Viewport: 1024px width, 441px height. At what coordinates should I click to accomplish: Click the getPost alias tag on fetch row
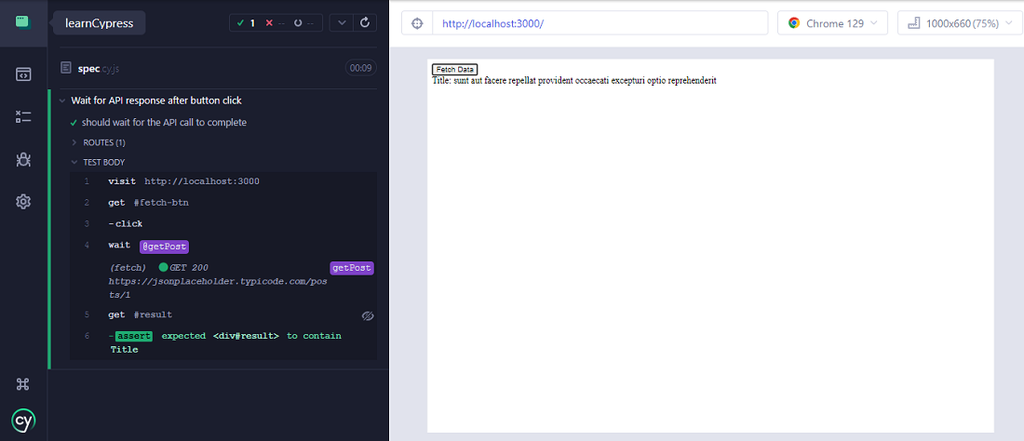(352, 268)
